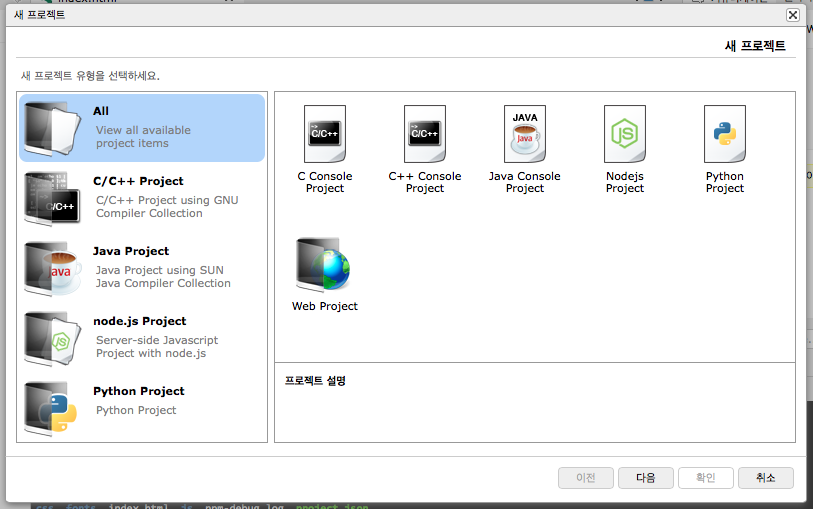Image resolution: width=813 pixels, height=509 pixels.
Task: Choose the Python Project icon in grid
Action: 725,134
